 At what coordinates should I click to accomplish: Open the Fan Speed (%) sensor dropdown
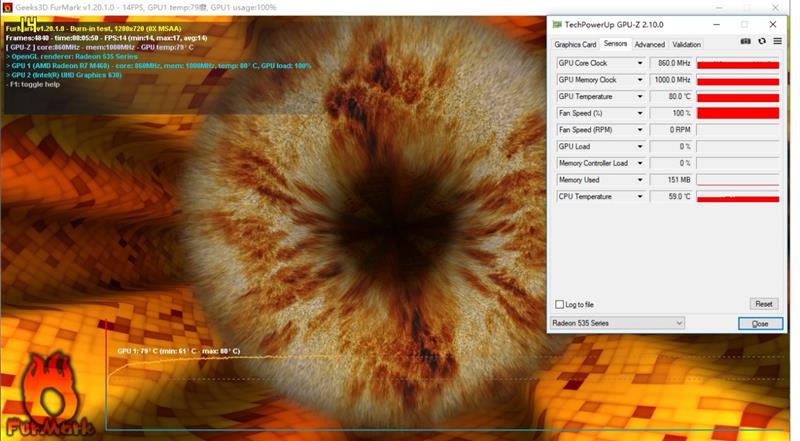click(640, 113)
